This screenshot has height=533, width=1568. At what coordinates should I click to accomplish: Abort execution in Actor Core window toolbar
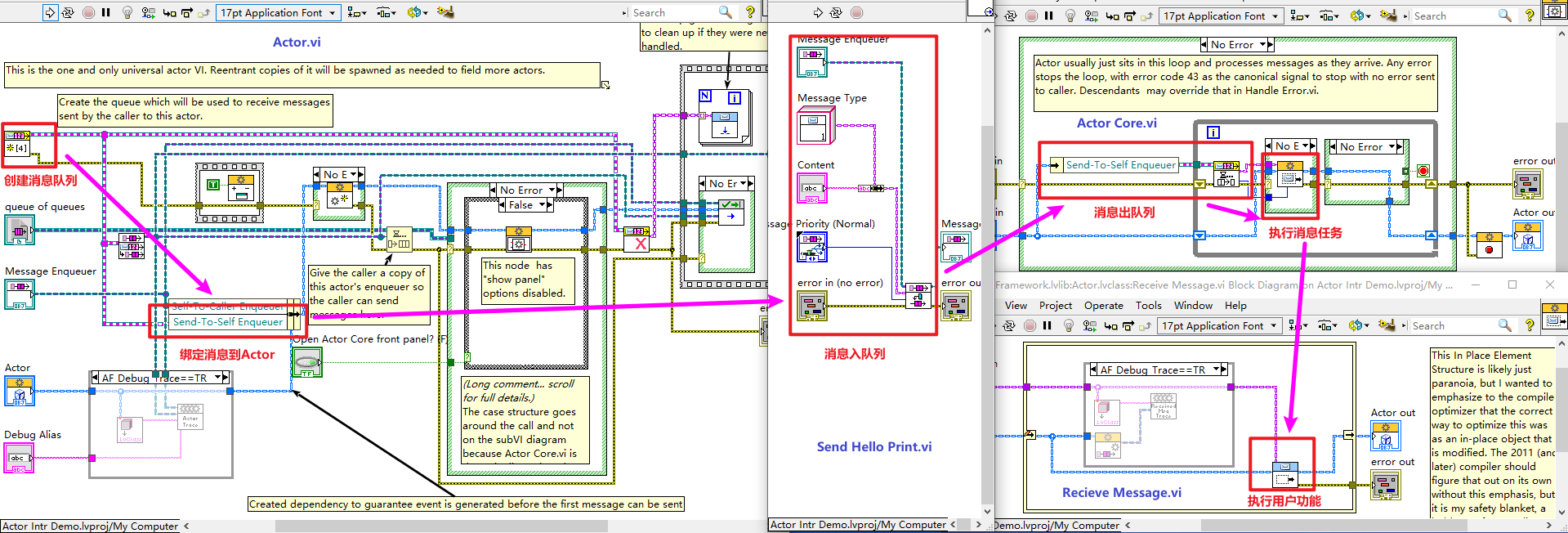[x=1031, y=16]
